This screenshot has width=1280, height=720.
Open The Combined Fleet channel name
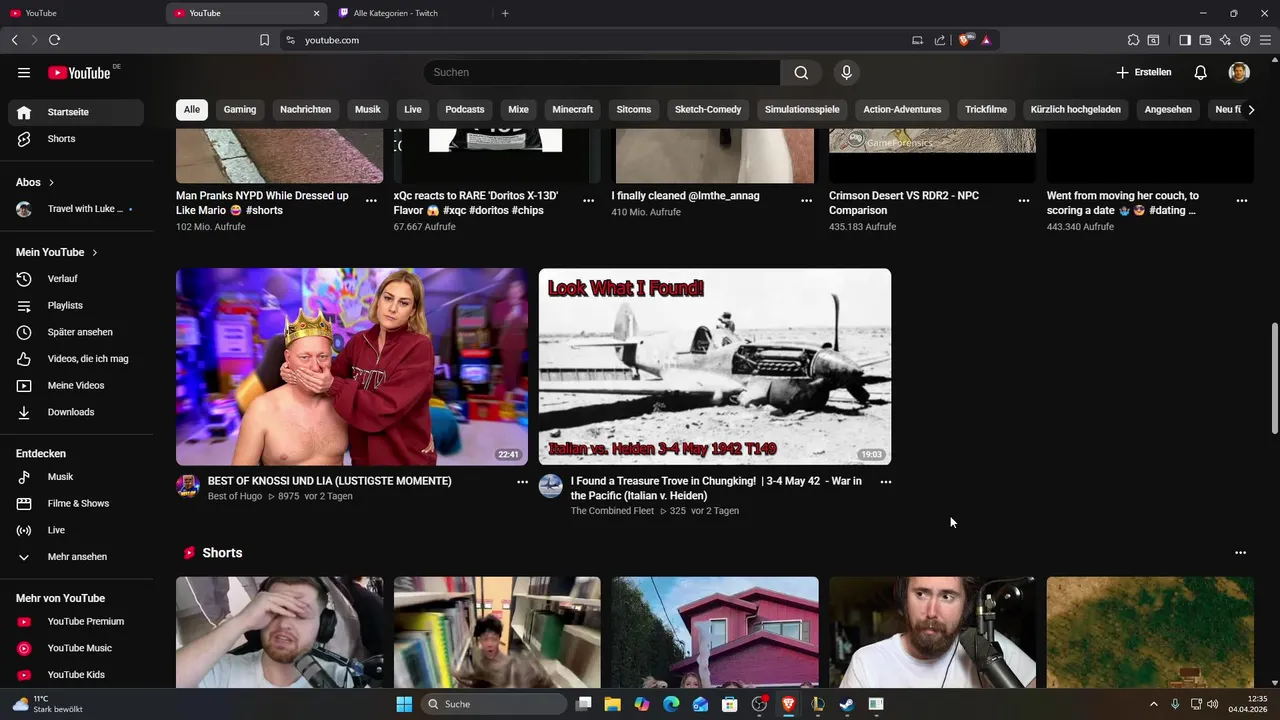click(612, 511)
